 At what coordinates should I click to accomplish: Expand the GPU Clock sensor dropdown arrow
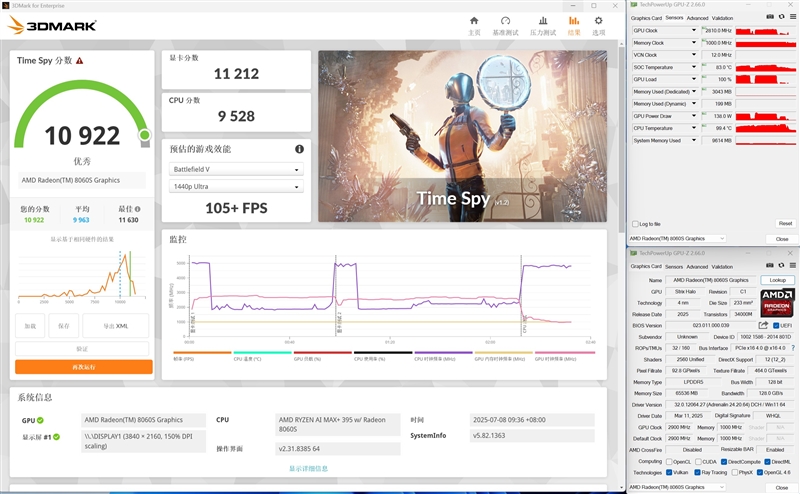695,31
